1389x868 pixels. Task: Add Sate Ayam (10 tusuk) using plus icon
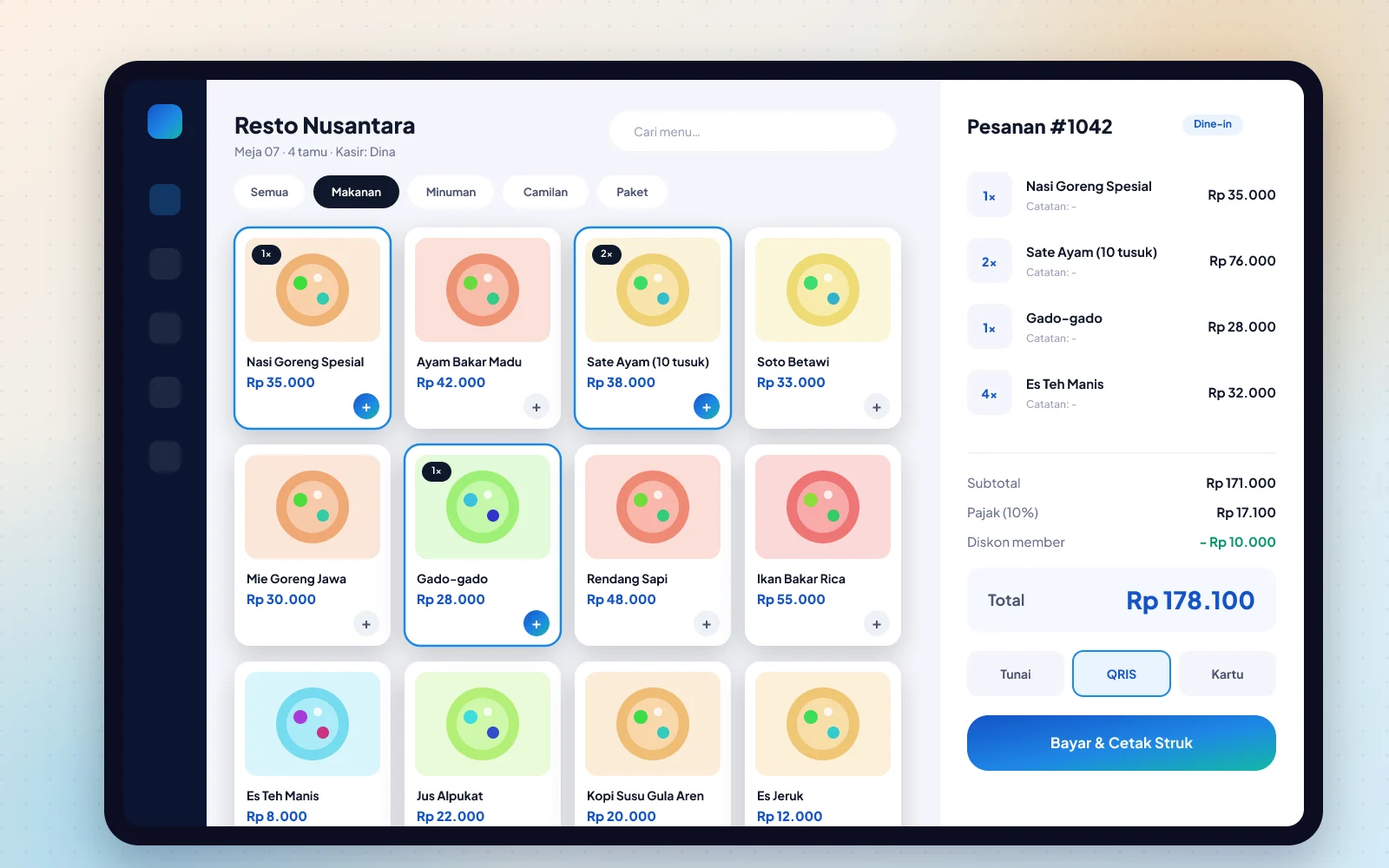pyautogui.click(x=707, y=406)
